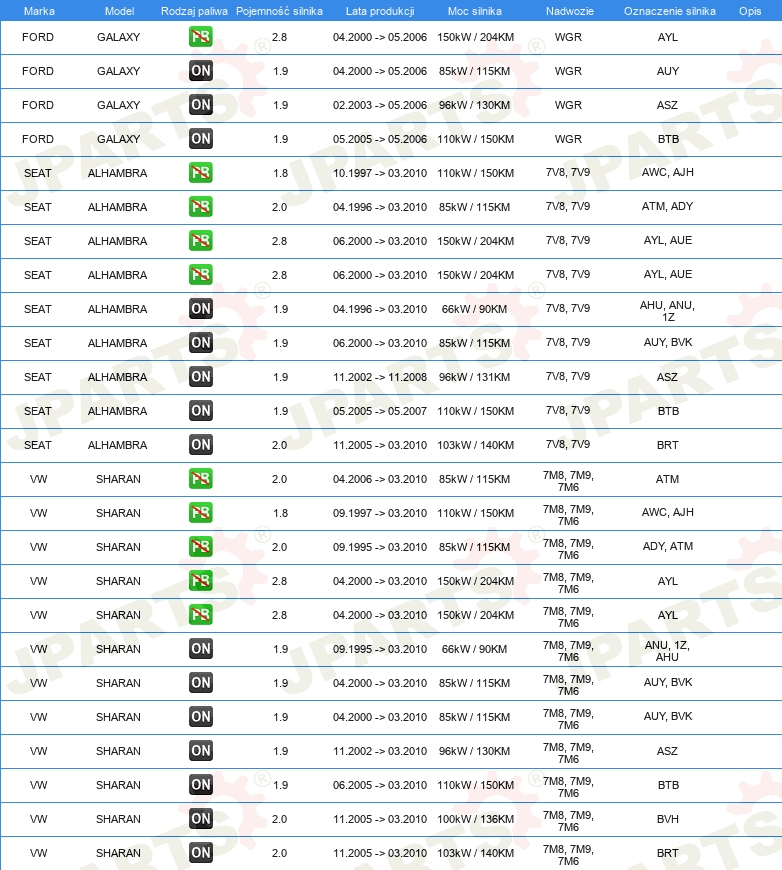Screen dimensions: 782x870
Task: Click petrol icon in VW Sharan 1.8 row
Action: click(x=200, y=513)
